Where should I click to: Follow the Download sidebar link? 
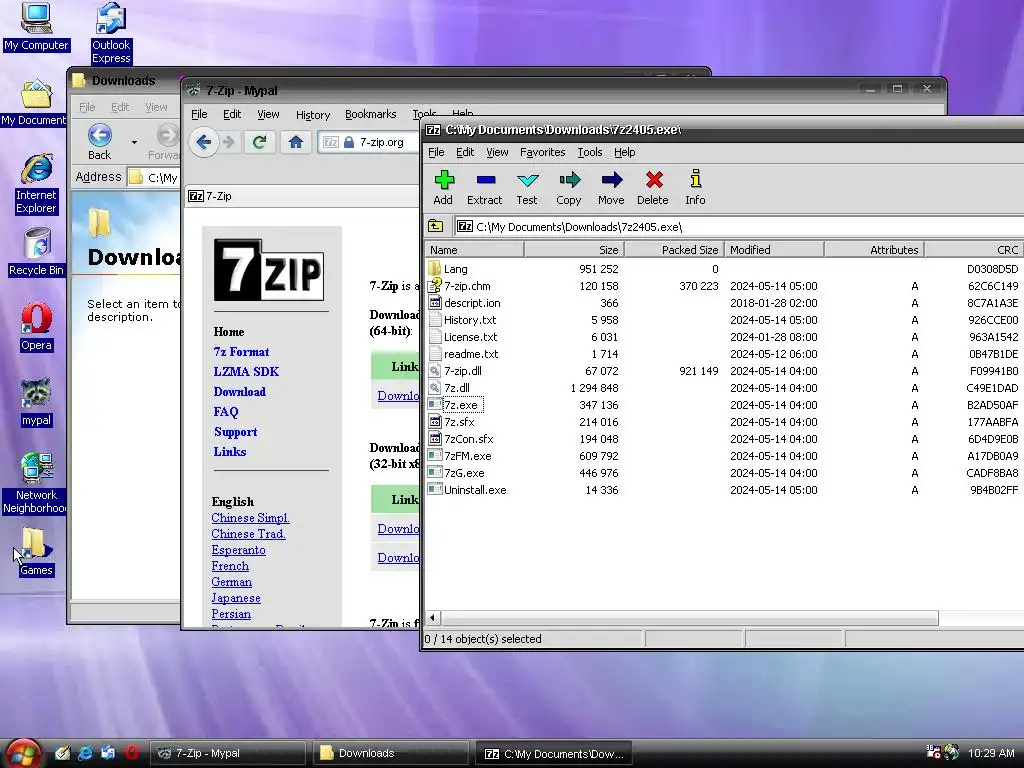[x=240, y=392]
